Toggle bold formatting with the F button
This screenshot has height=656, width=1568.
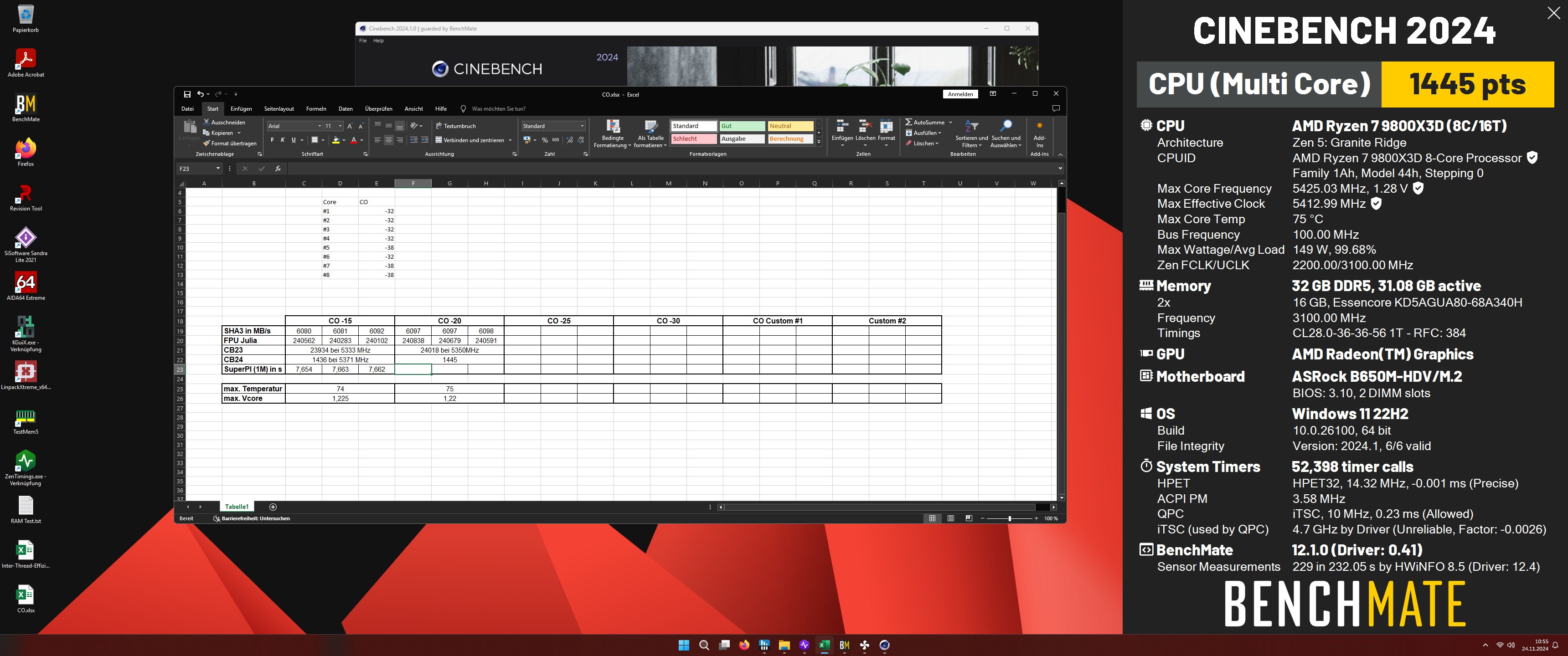click(x=272, y=140)
